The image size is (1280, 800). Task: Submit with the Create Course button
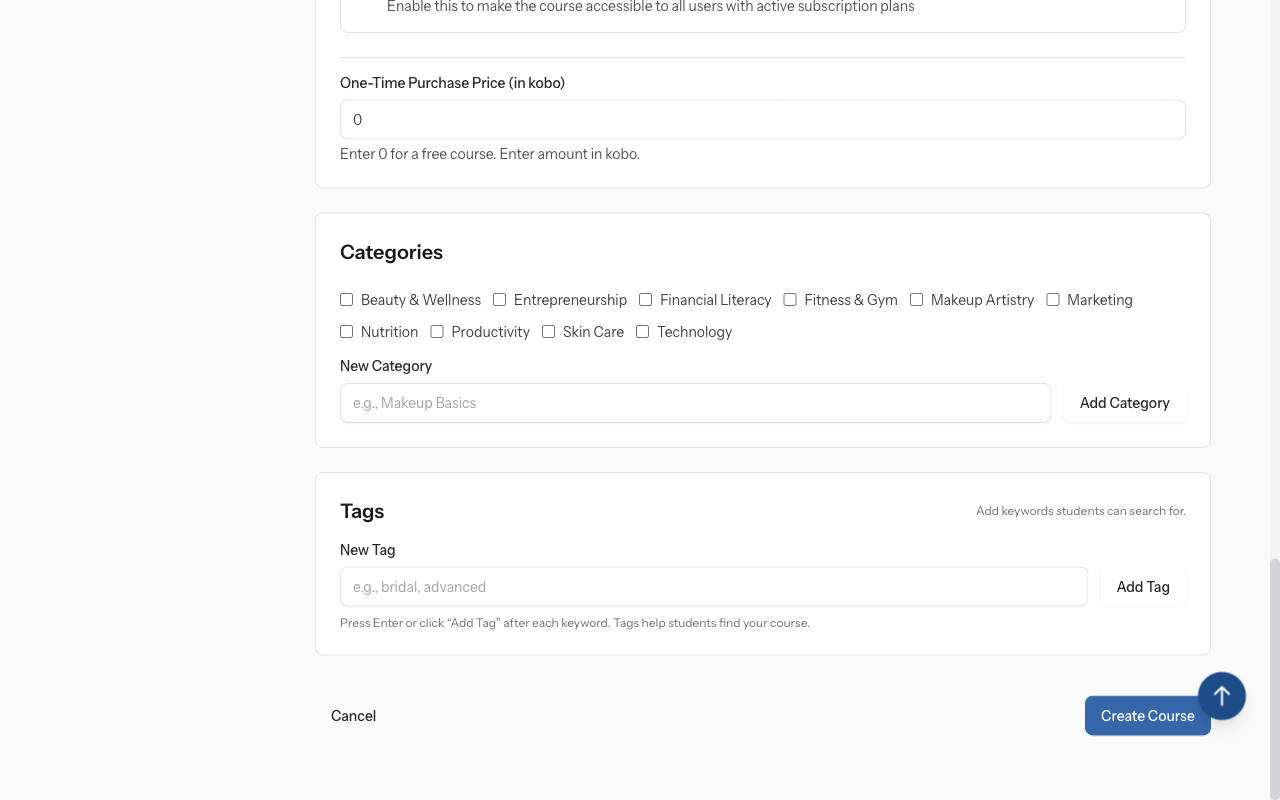1146,716
